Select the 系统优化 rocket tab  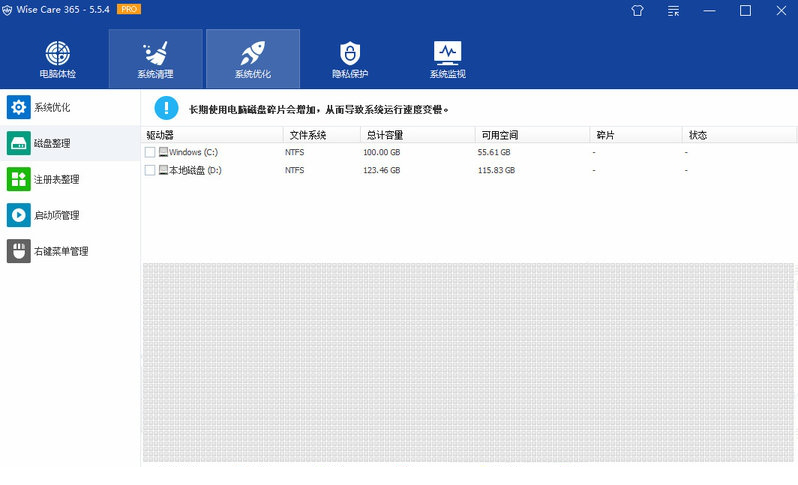coord(253,59)
